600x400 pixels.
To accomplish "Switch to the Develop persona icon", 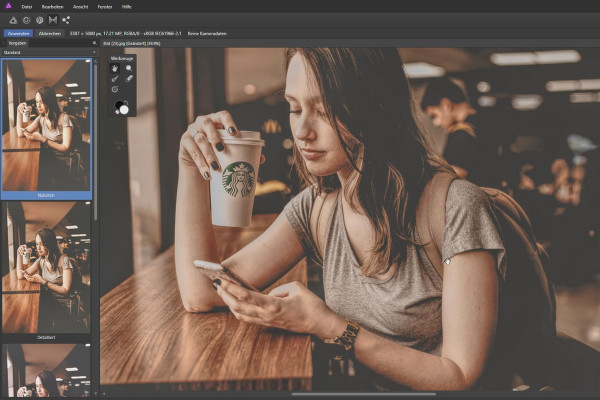I will [39, 20].
